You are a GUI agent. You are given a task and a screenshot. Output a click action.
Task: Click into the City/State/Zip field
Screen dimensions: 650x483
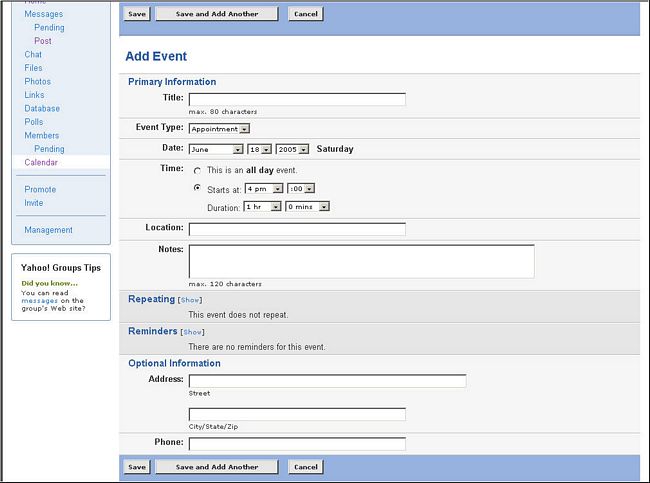pyautogui.click(x=297, y=414)
